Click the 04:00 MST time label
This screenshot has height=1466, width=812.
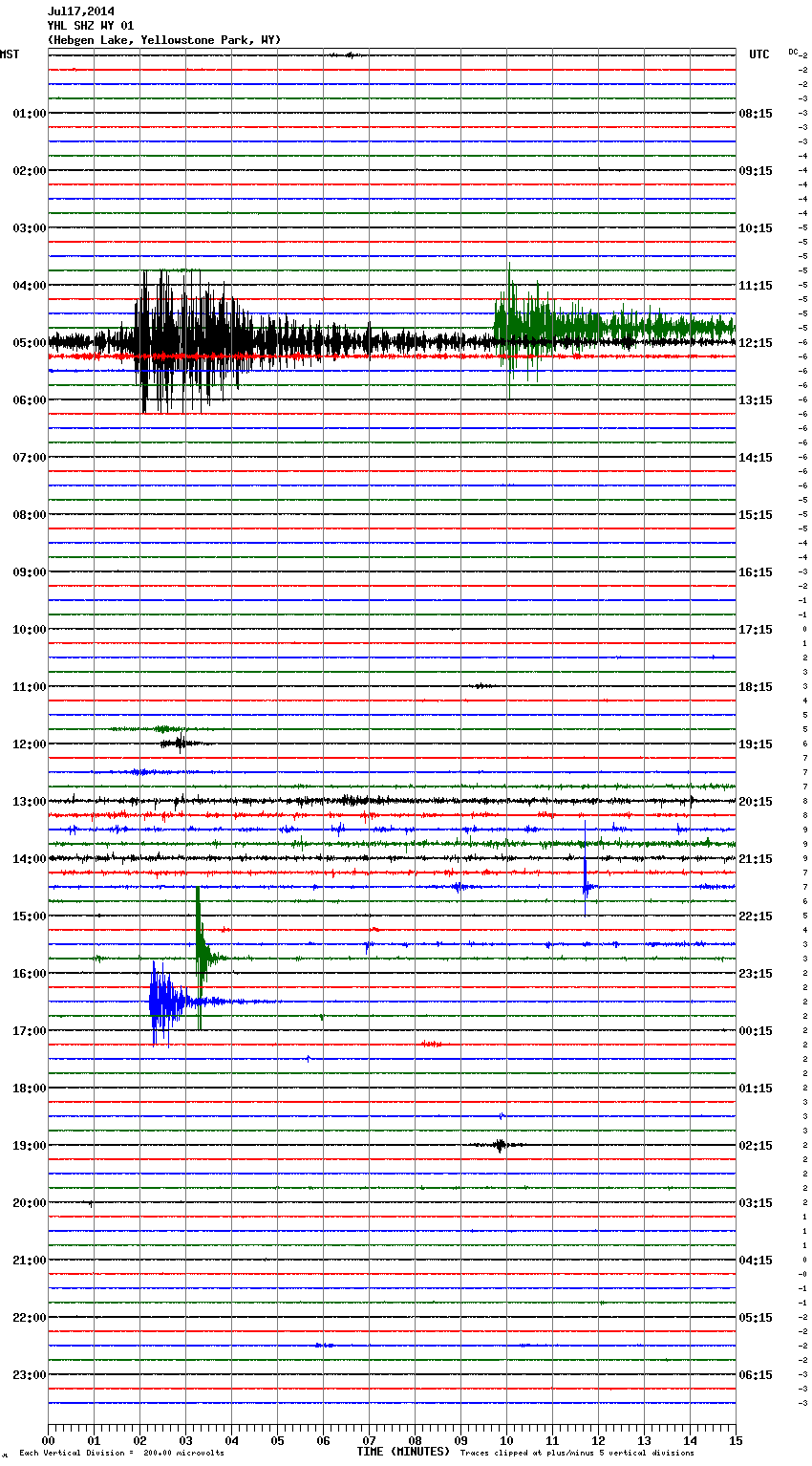tap(30, 286)
